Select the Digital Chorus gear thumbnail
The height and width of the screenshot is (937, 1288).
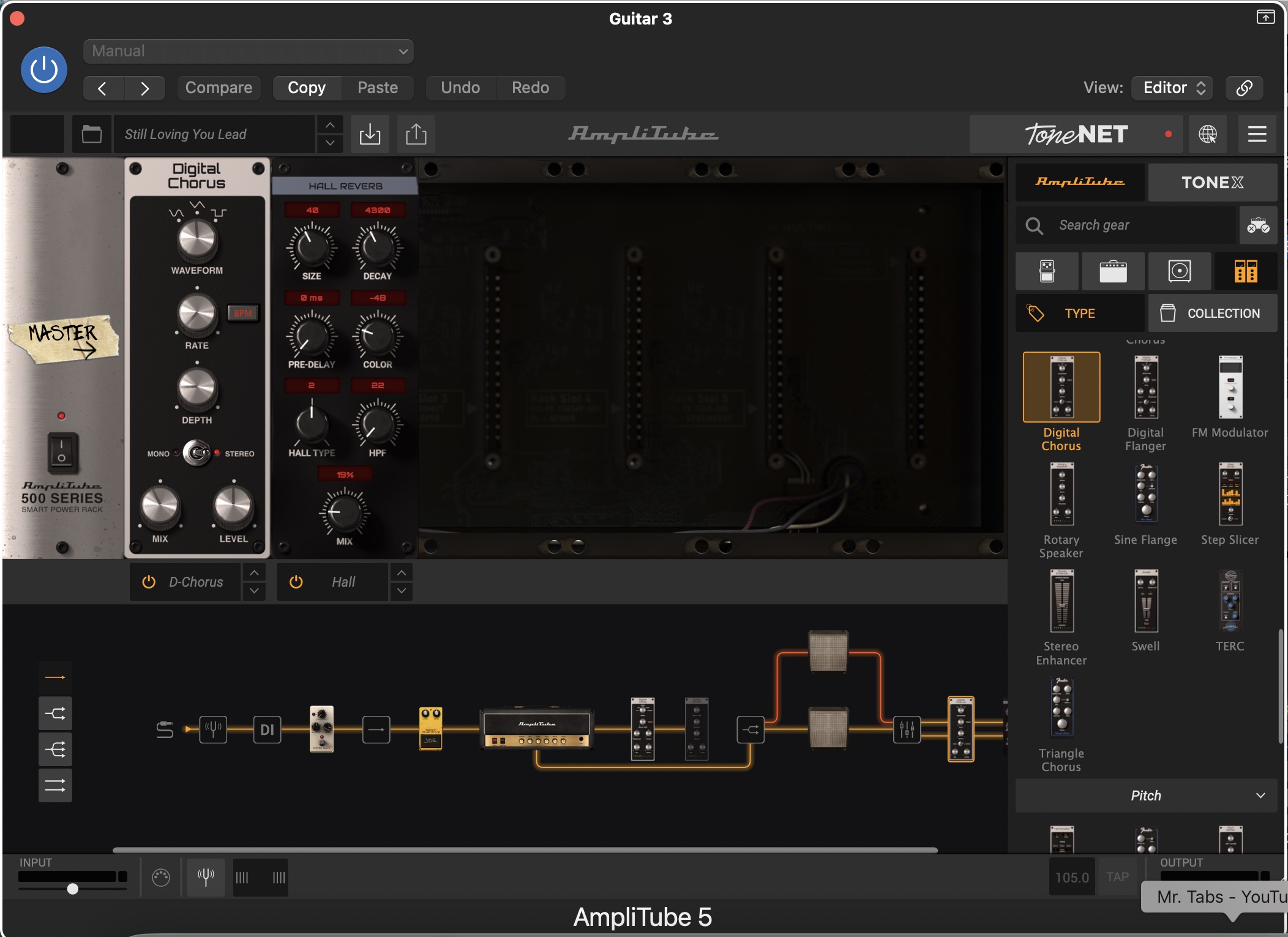point(1061,387)
